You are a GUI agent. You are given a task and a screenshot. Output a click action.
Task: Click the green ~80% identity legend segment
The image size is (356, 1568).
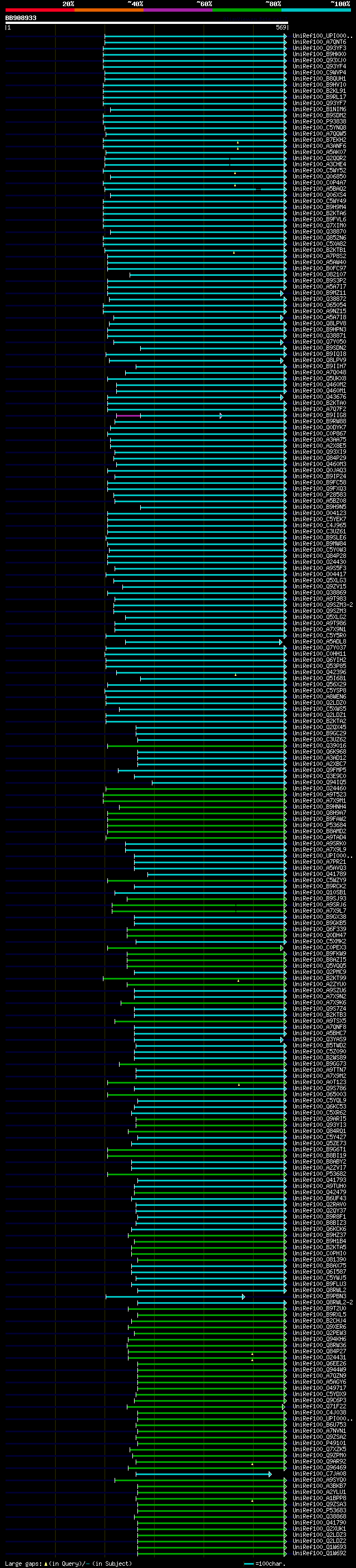click(247, 10)
